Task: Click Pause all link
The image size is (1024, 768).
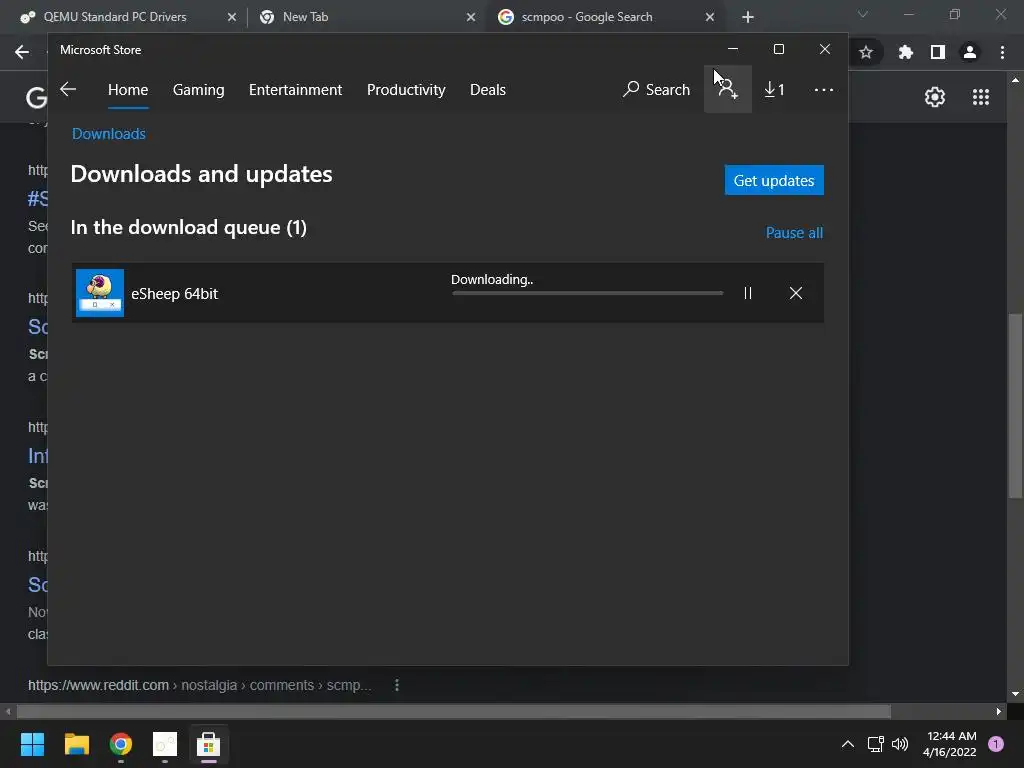Action: coord(794,232)
